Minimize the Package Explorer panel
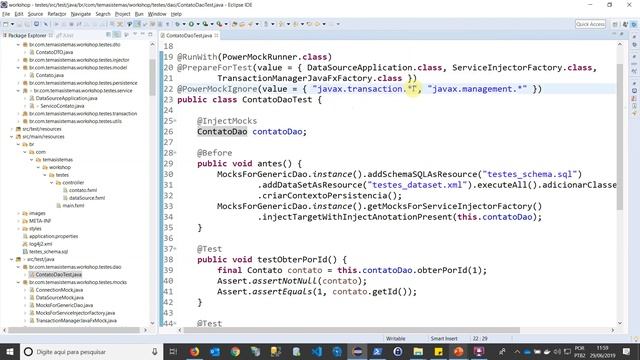This screenshot has height=360, width=640. click(x=143, y=35)
